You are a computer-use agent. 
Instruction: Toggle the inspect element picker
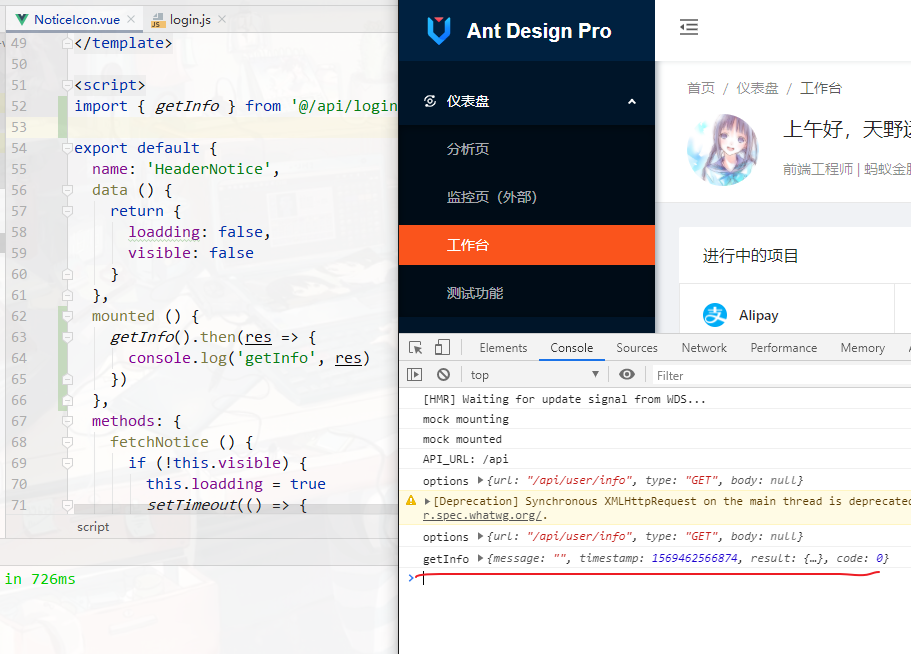click(x=413, y=347)
